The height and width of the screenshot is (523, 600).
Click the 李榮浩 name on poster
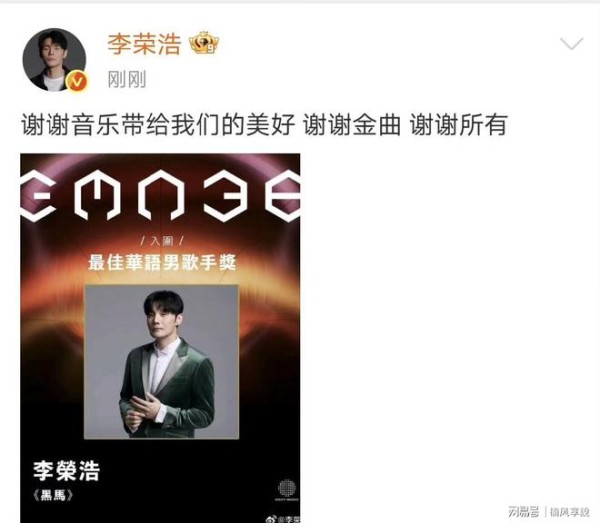click(67, 471)
